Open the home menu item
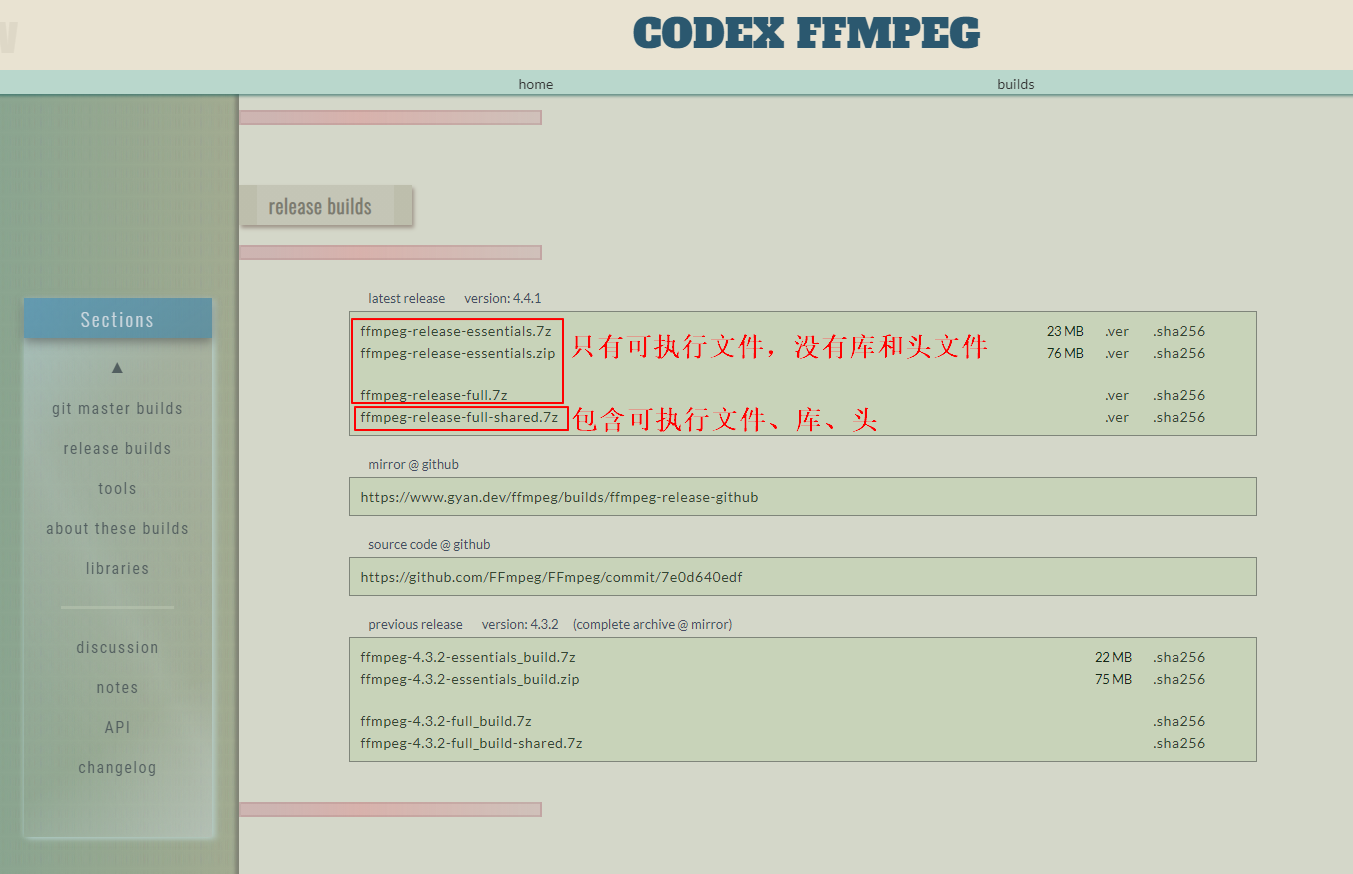 [536, 84]
